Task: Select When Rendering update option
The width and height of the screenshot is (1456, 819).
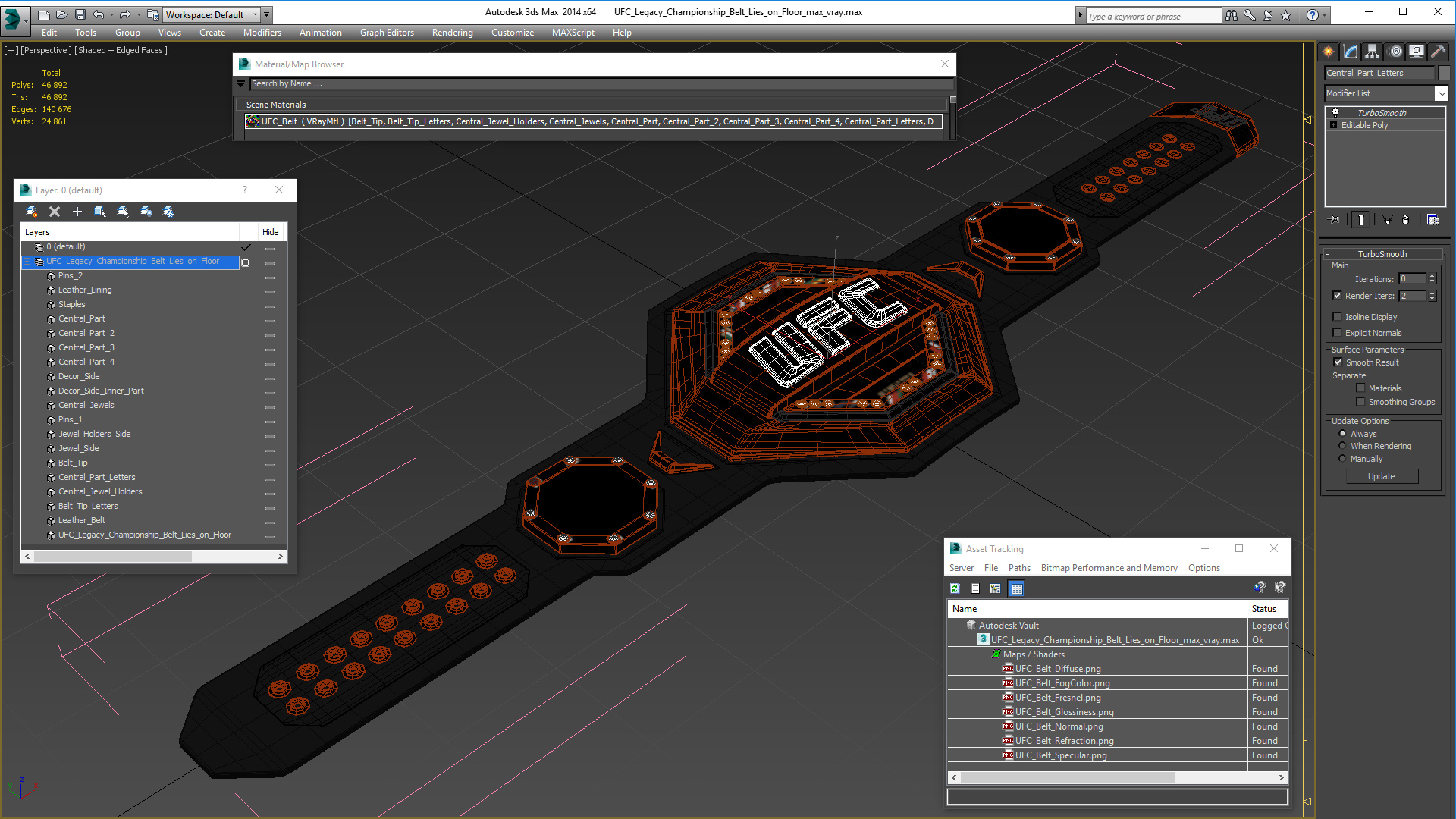Action: point(1342,446)
